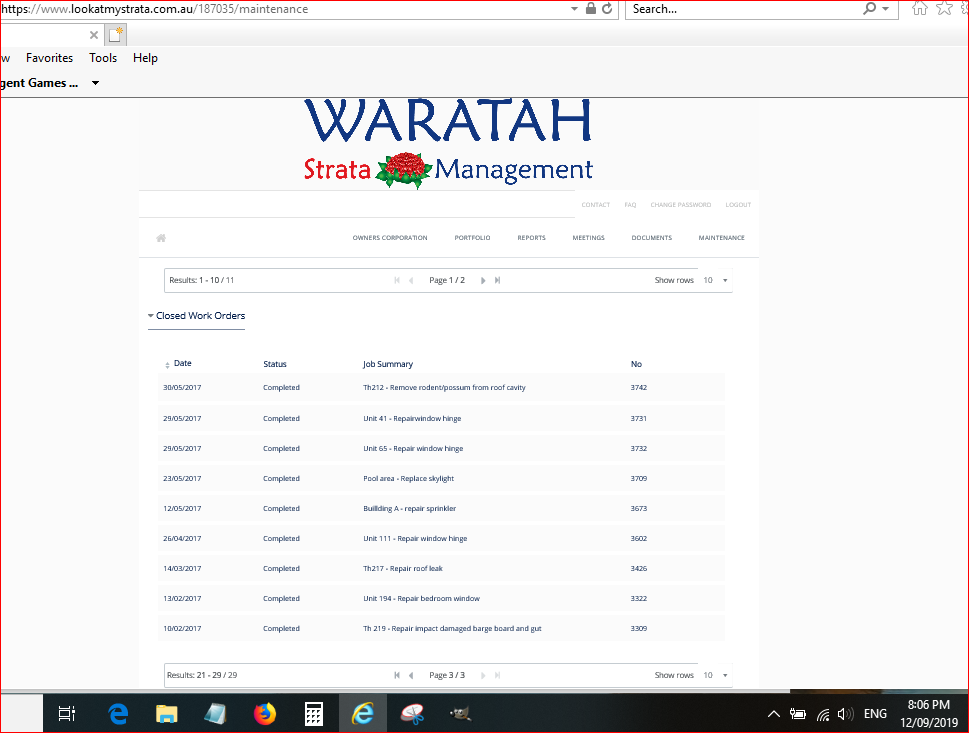969x733 pixels.
Task: Click the date 13/02/2017 row
Action: click(x=441, y=598)
